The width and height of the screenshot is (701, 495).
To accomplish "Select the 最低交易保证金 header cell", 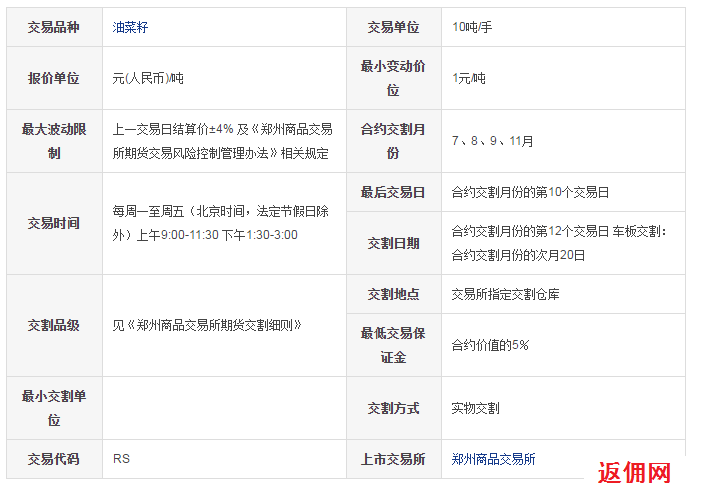I will (393, 345).
